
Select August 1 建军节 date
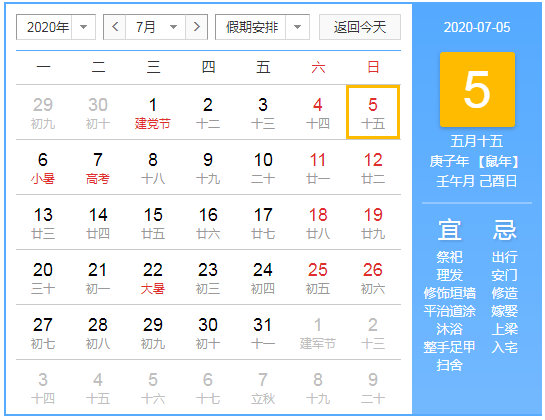(318, 333)
